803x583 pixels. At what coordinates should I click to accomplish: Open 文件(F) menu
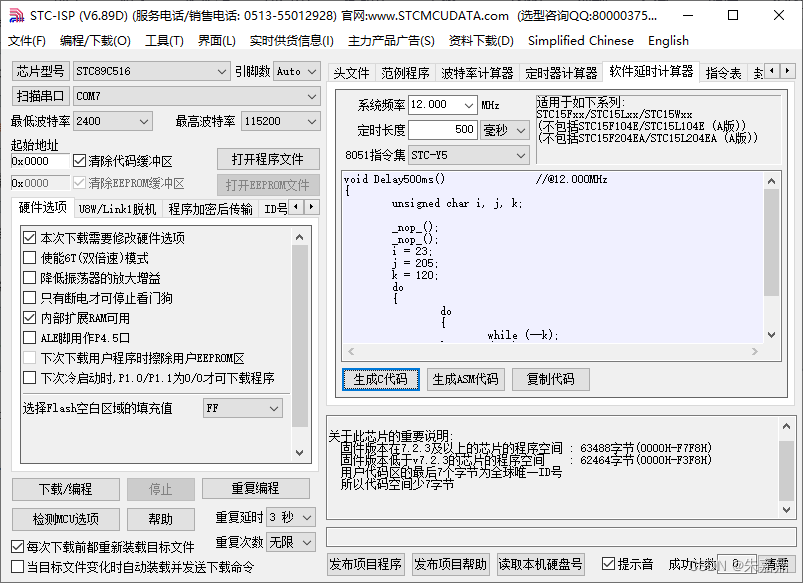click(27, 40)
